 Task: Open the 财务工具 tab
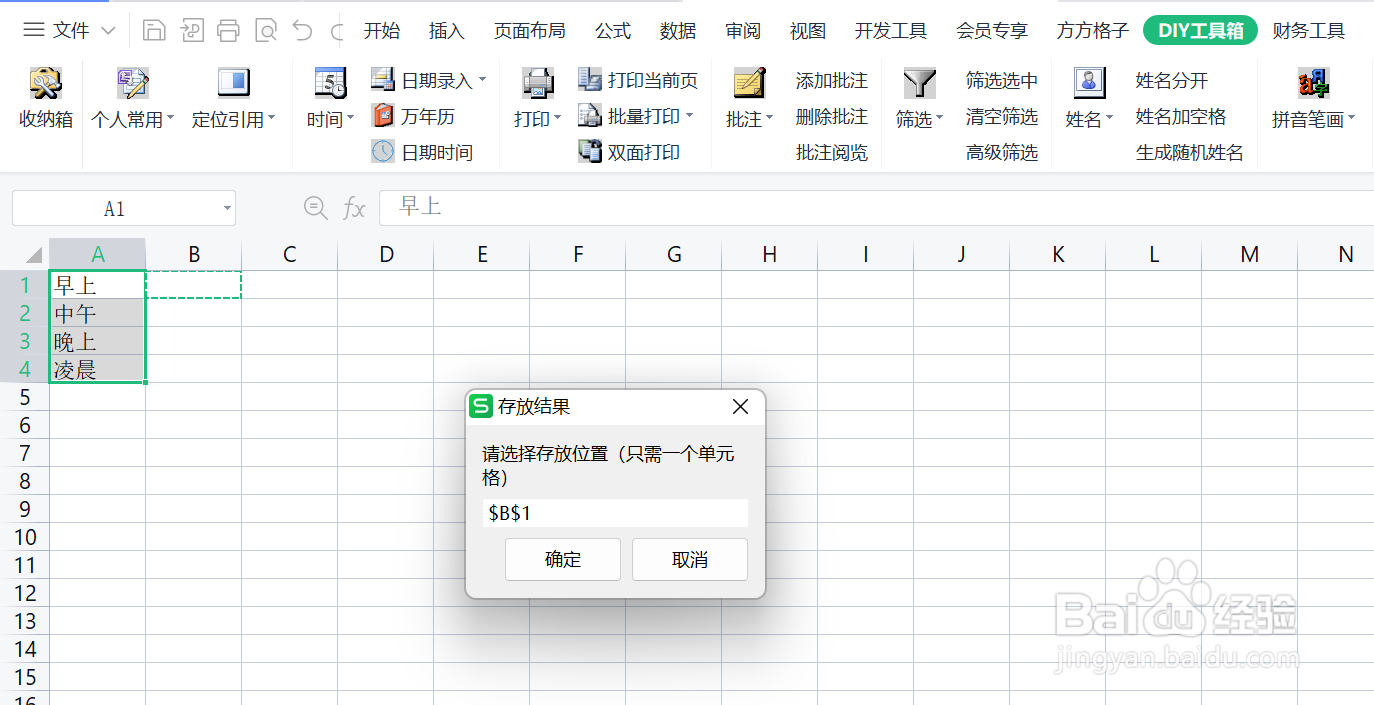click(1308, 31)
